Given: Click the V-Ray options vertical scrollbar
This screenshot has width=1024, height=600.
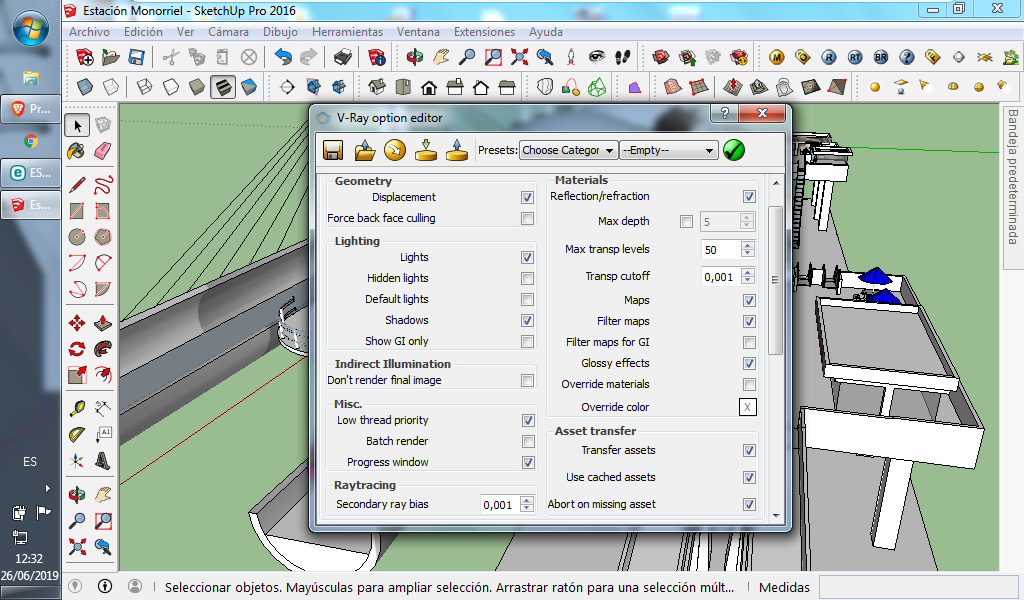Looking at the screenshot, I should [x=776, y=281].
